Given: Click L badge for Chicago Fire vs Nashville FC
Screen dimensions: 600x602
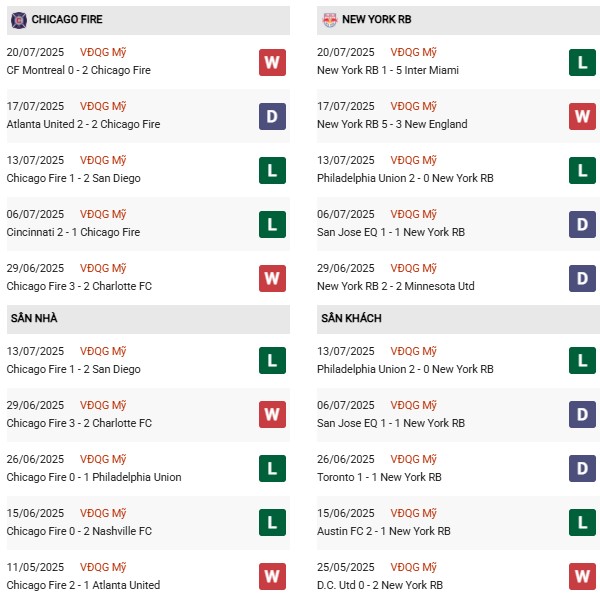Looking at the screenshot, I should tap(272, 523).
